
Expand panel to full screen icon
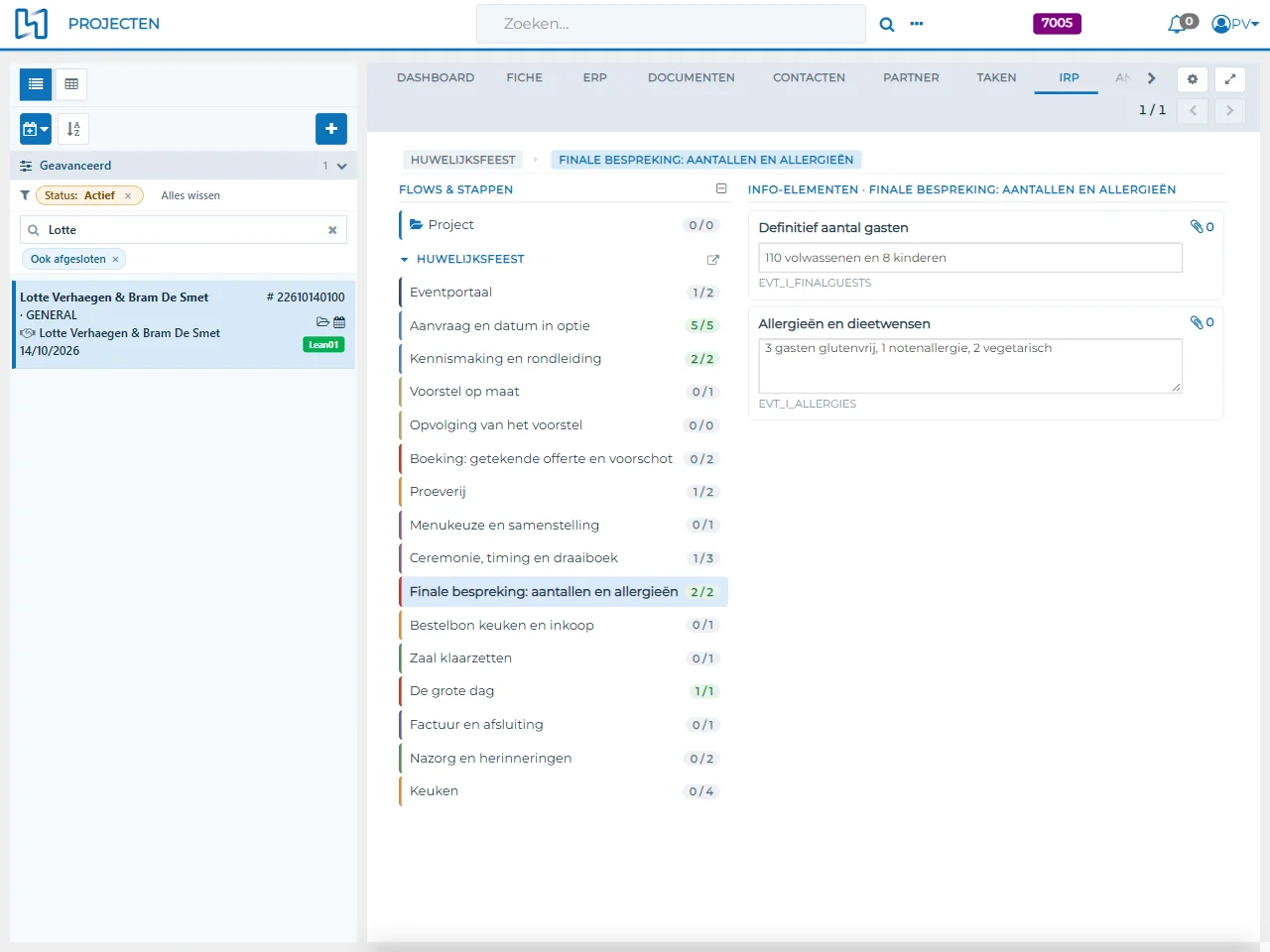click(x=1230, y=79)
